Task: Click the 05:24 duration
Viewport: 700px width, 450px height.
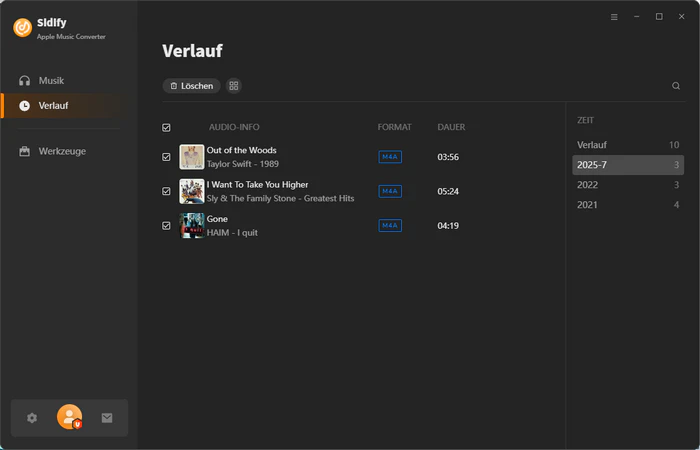Action: click(448, 192)
